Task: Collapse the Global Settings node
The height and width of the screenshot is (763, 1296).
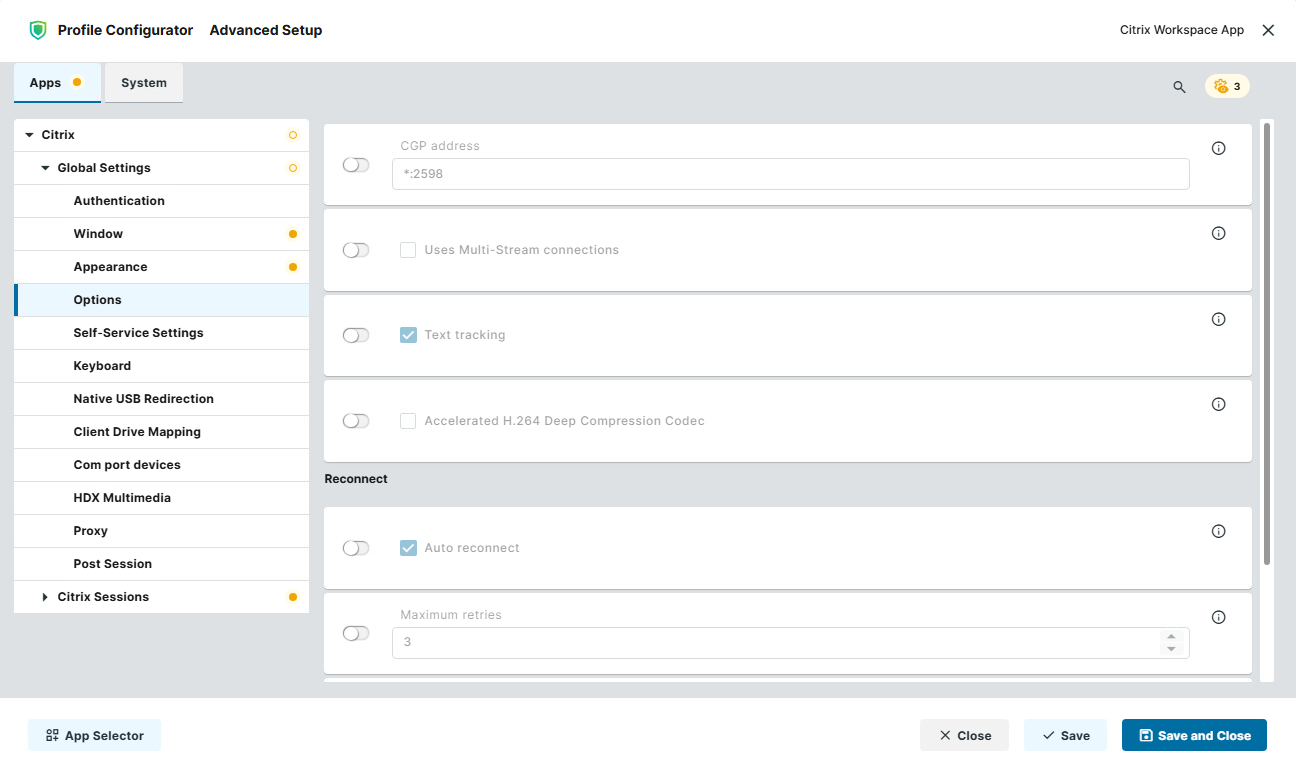Action: tap(45, 168)
